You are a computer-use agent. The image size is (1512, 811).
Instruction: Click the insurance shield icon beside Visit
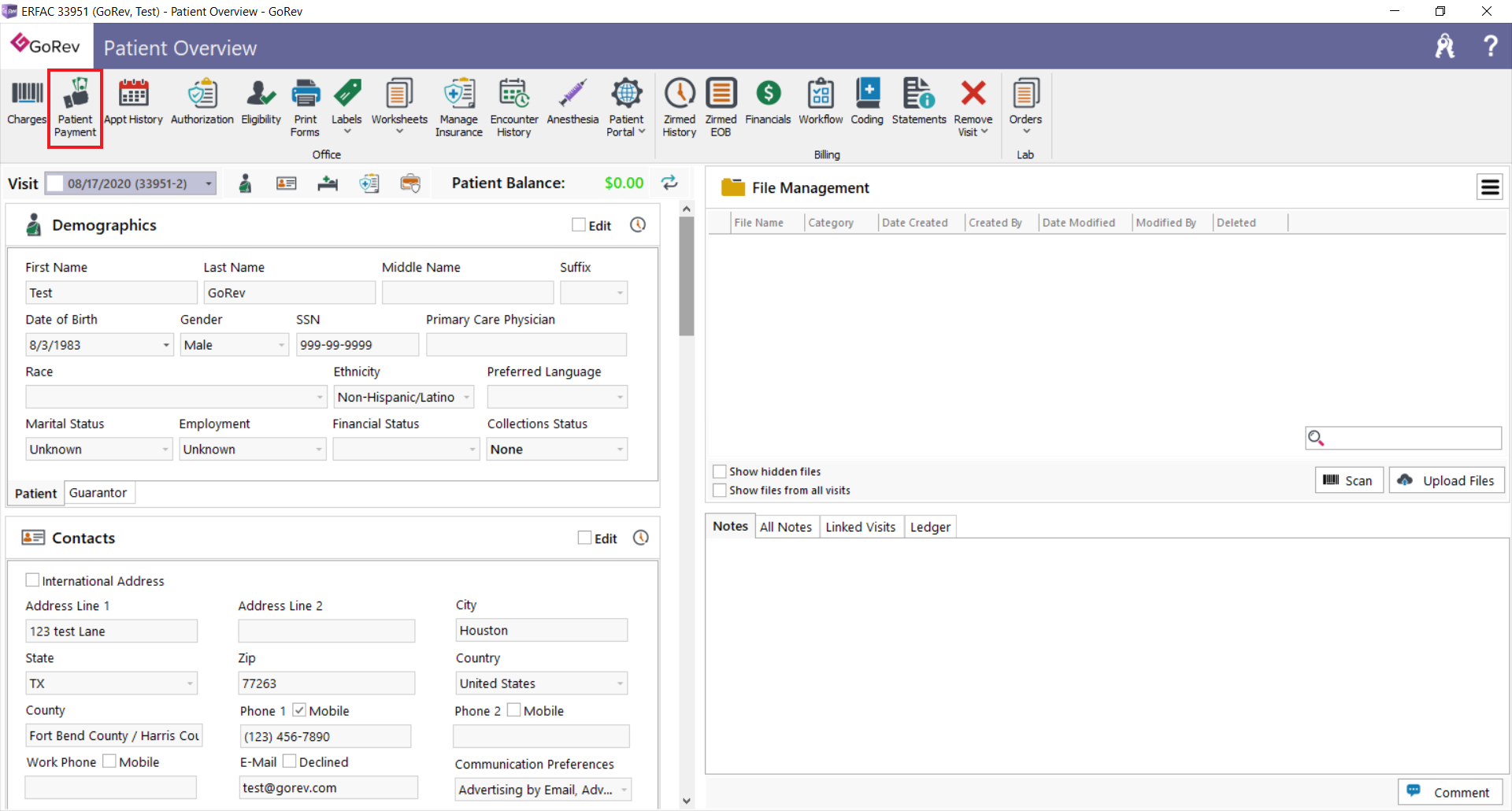369,183
